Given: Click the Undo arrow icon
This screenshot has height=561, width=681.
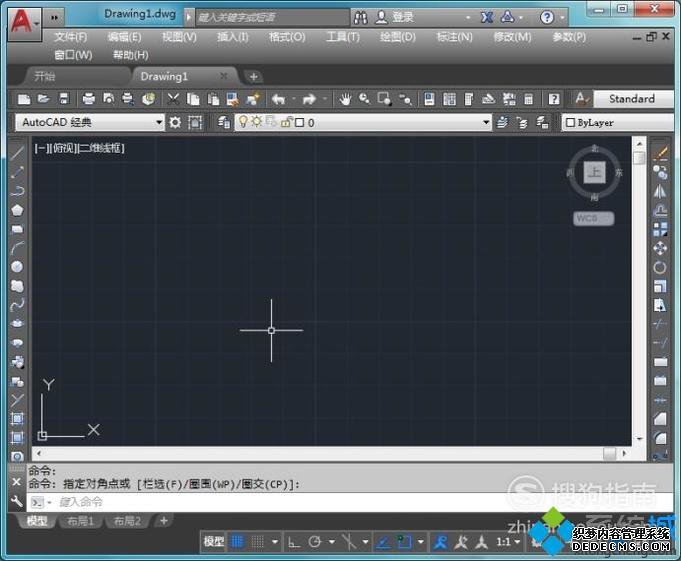Looking at the screenshot, I should pyautogui.click(x=278, y=99).
